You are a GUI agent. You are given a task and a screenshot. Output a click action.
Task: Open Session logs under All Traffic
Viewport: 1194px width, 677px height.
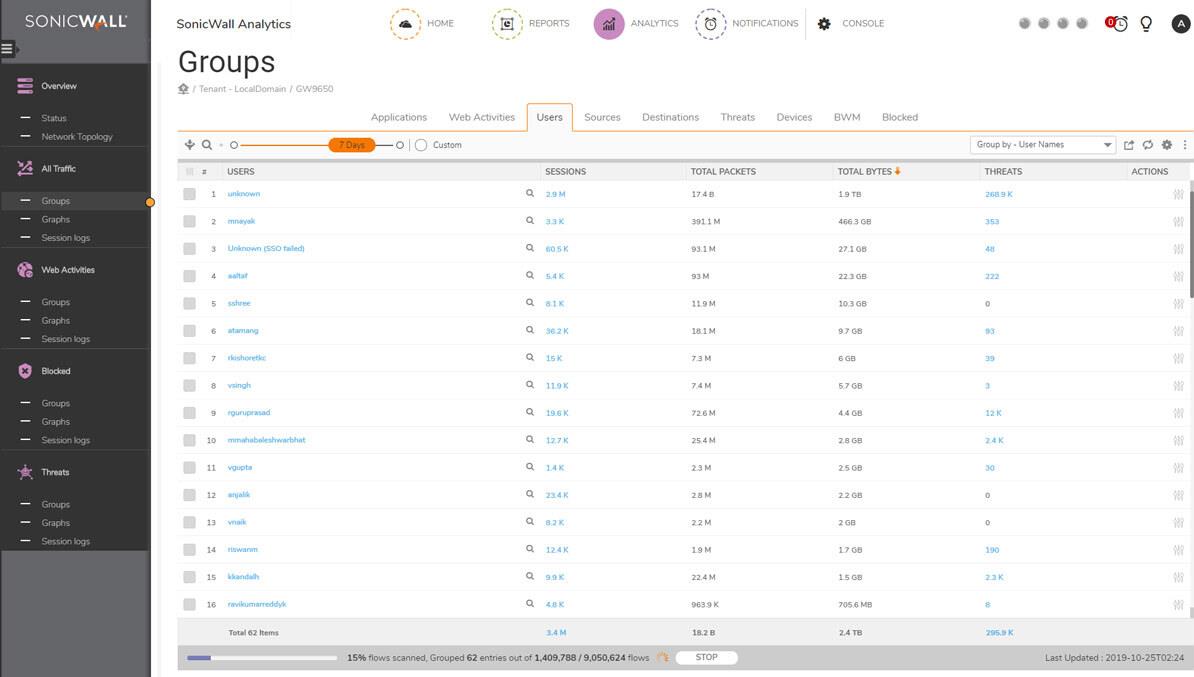[65, 238]
